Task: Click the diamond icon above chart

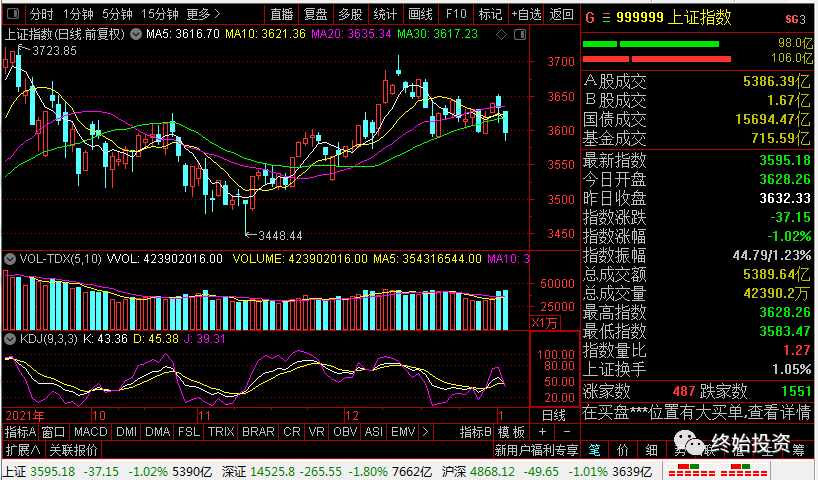Action: pos(501,35)
